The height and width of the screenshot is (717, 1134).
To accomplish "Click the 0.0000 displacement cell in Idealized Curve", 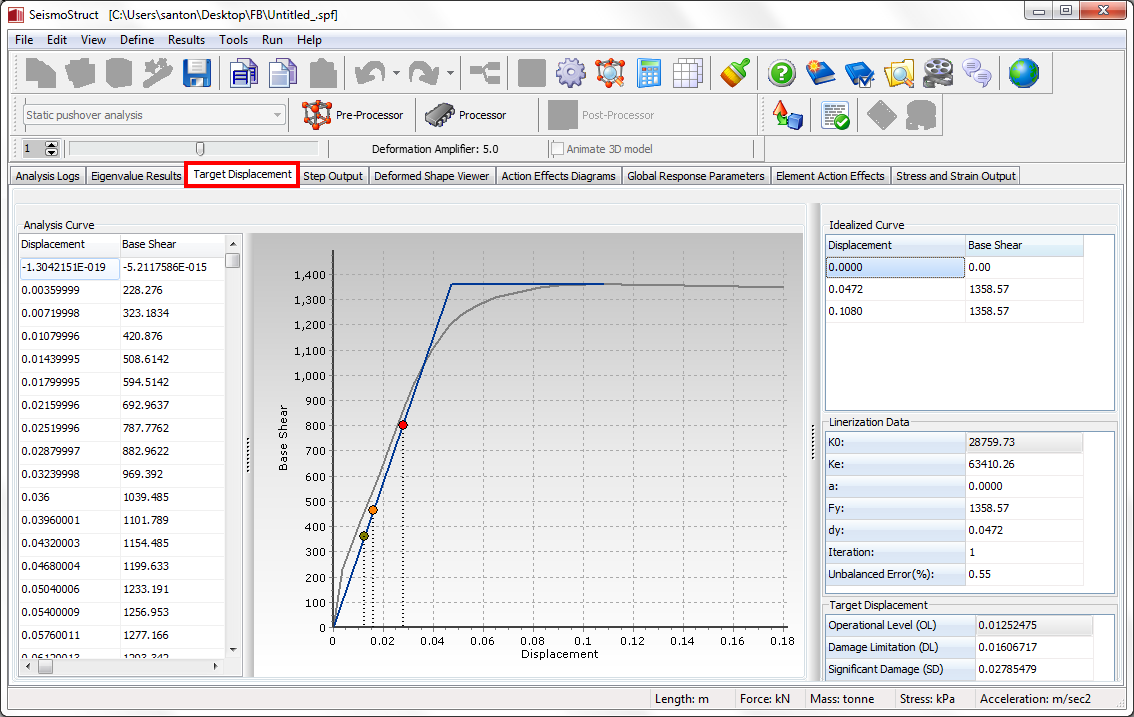I will pyautogui.click(x=894, y=267).
